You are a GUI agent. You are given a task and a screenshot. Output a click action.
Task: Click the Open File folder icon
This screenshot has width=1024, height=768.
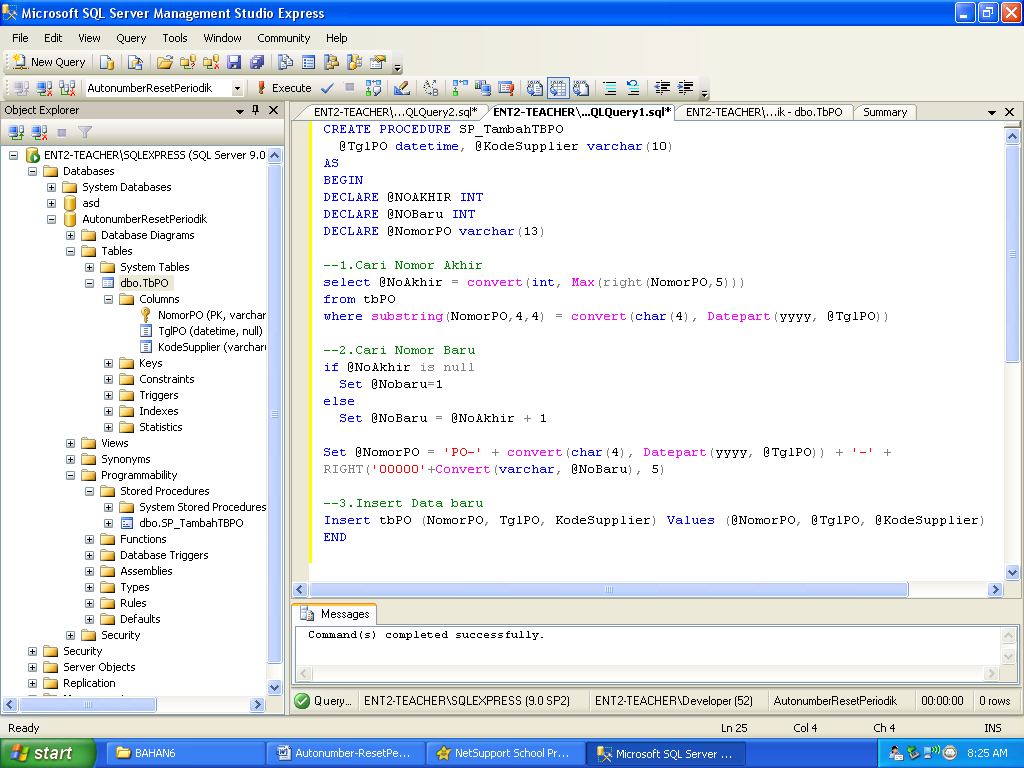tap(165, 62)
